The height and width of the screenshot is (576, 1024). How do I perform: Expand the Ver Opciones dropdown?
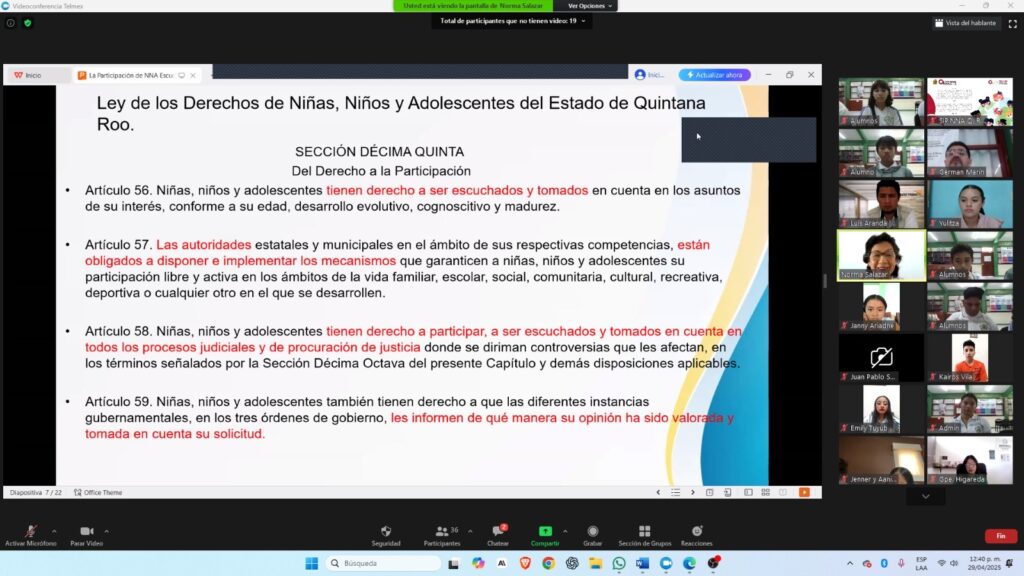(587, 6)
